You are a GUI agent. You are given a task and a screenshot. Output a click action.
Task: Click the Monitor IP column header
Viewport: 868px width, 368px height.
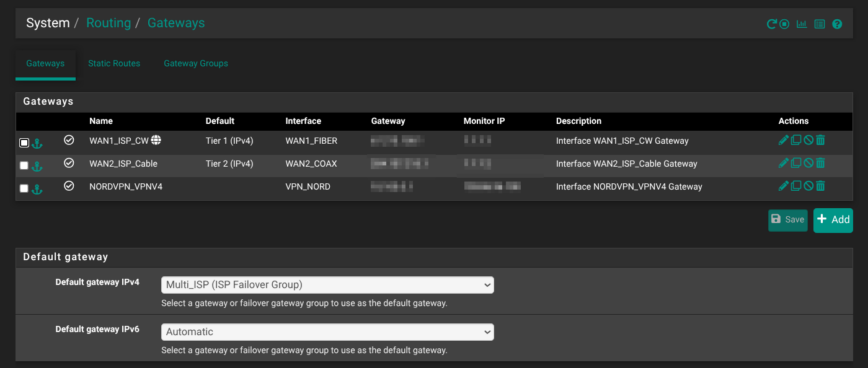(483, 121)
